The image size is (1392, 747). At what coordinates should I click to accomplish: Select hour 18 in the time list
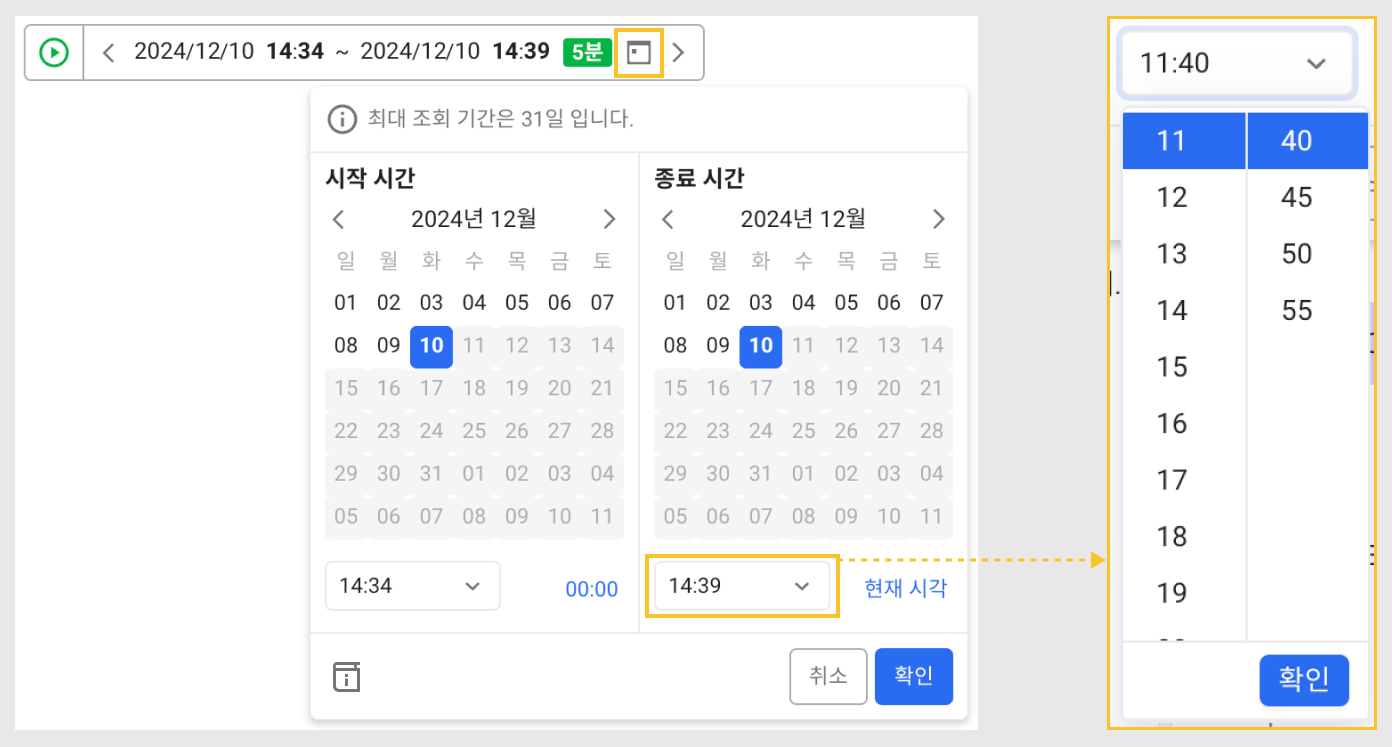pyautogui.click(x=1184, y=537)
